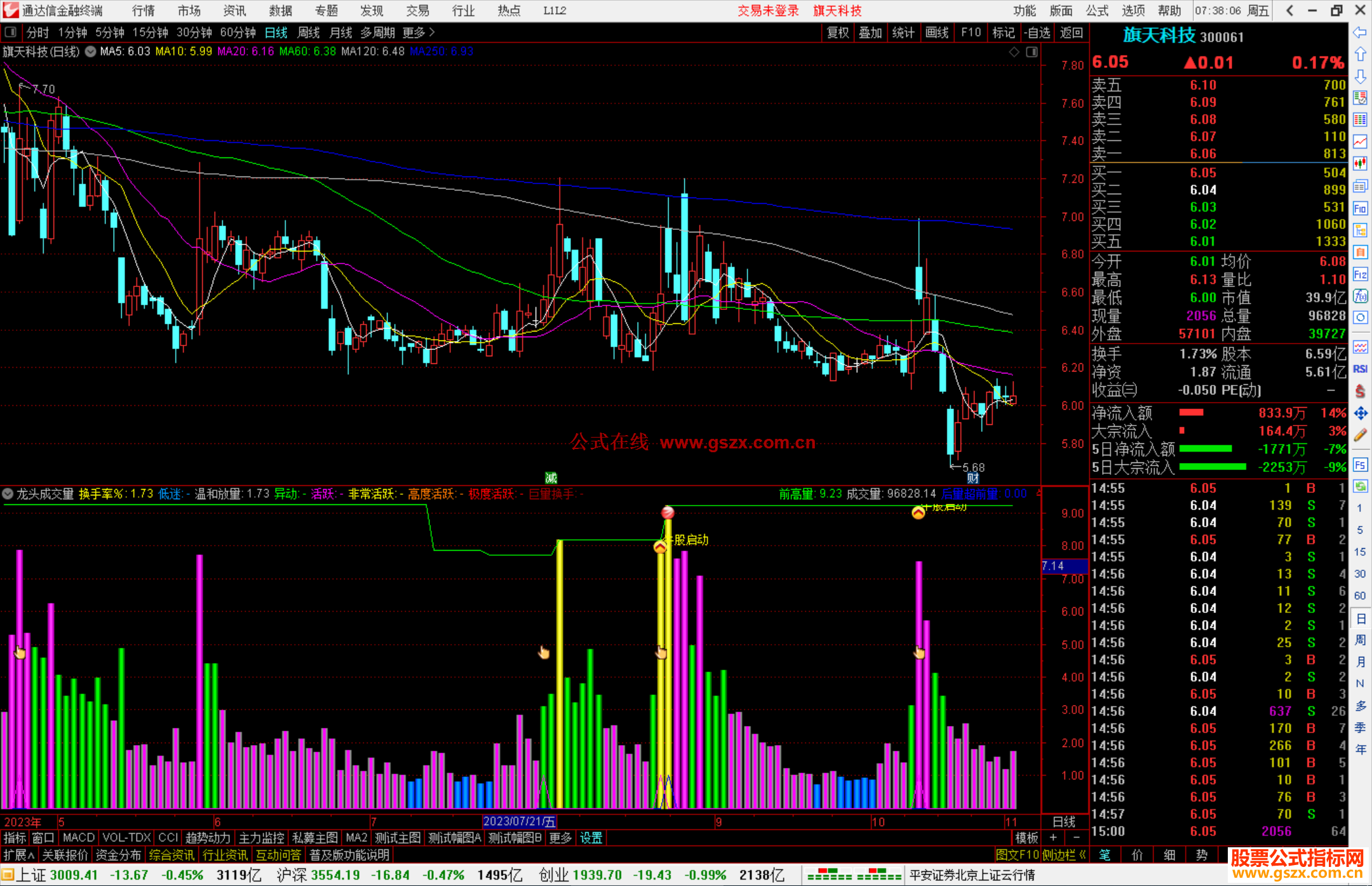Click the 2023/07/21 date marker on timeline
This screenshot has width=1372, height=886.
coord(519,822)
